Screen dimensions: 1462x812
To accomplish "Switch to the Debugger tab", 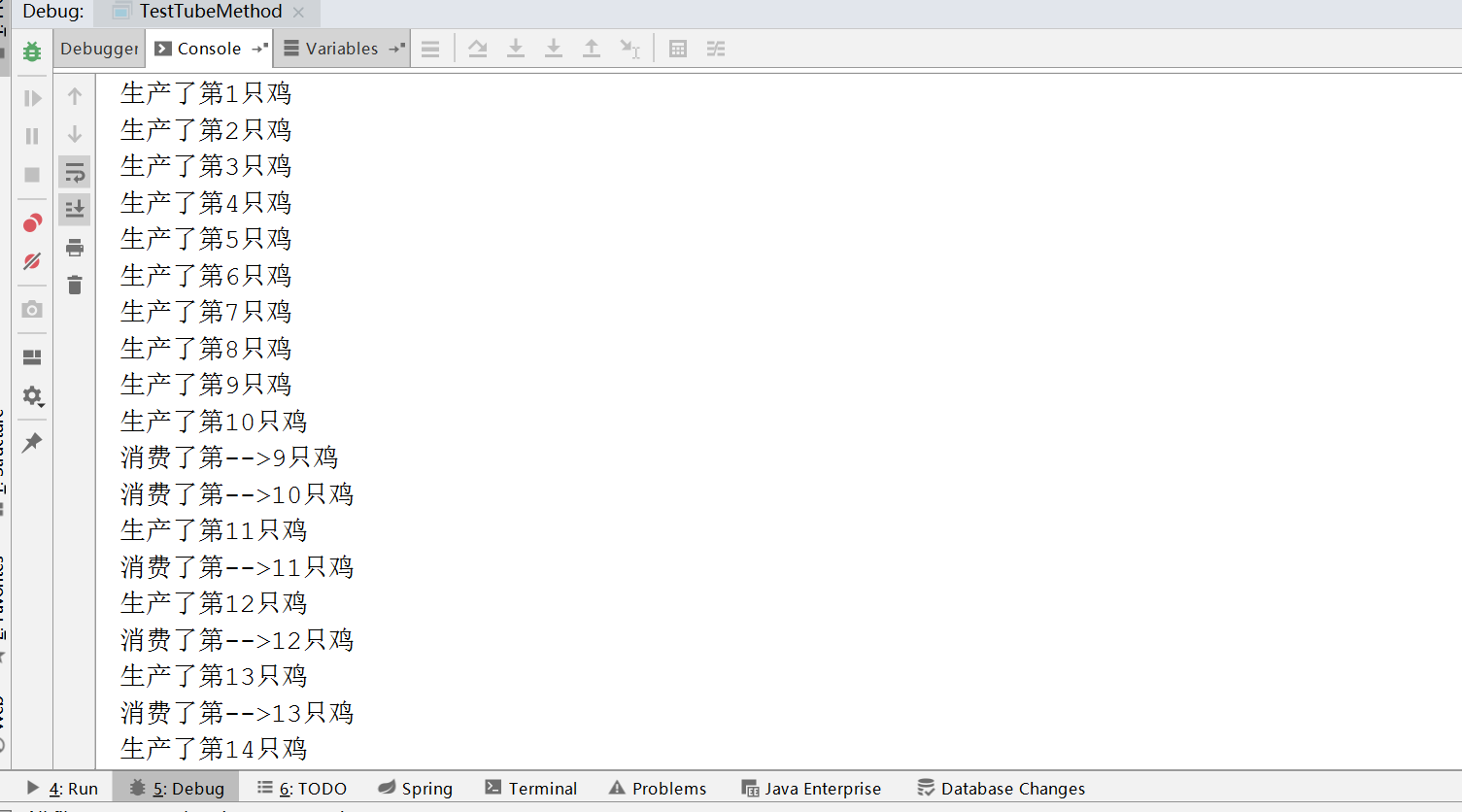I will pyautogui.click(x=99, y=49).
